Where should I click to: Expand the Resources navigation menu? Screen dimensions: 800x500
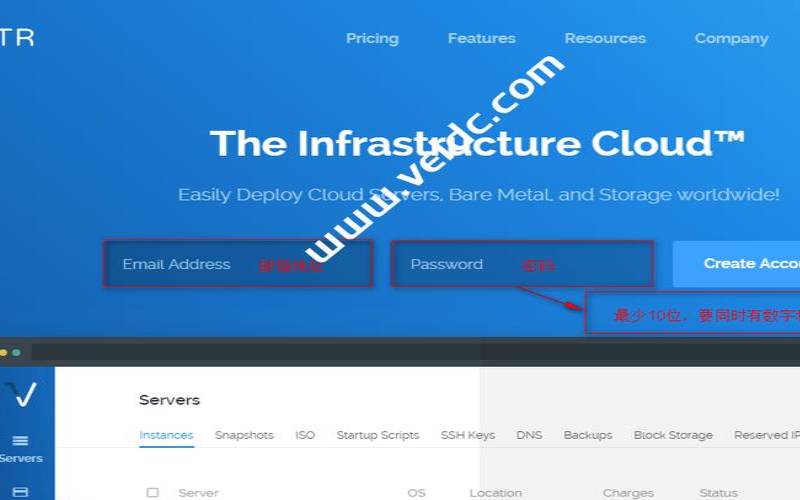tap(605, 38)
